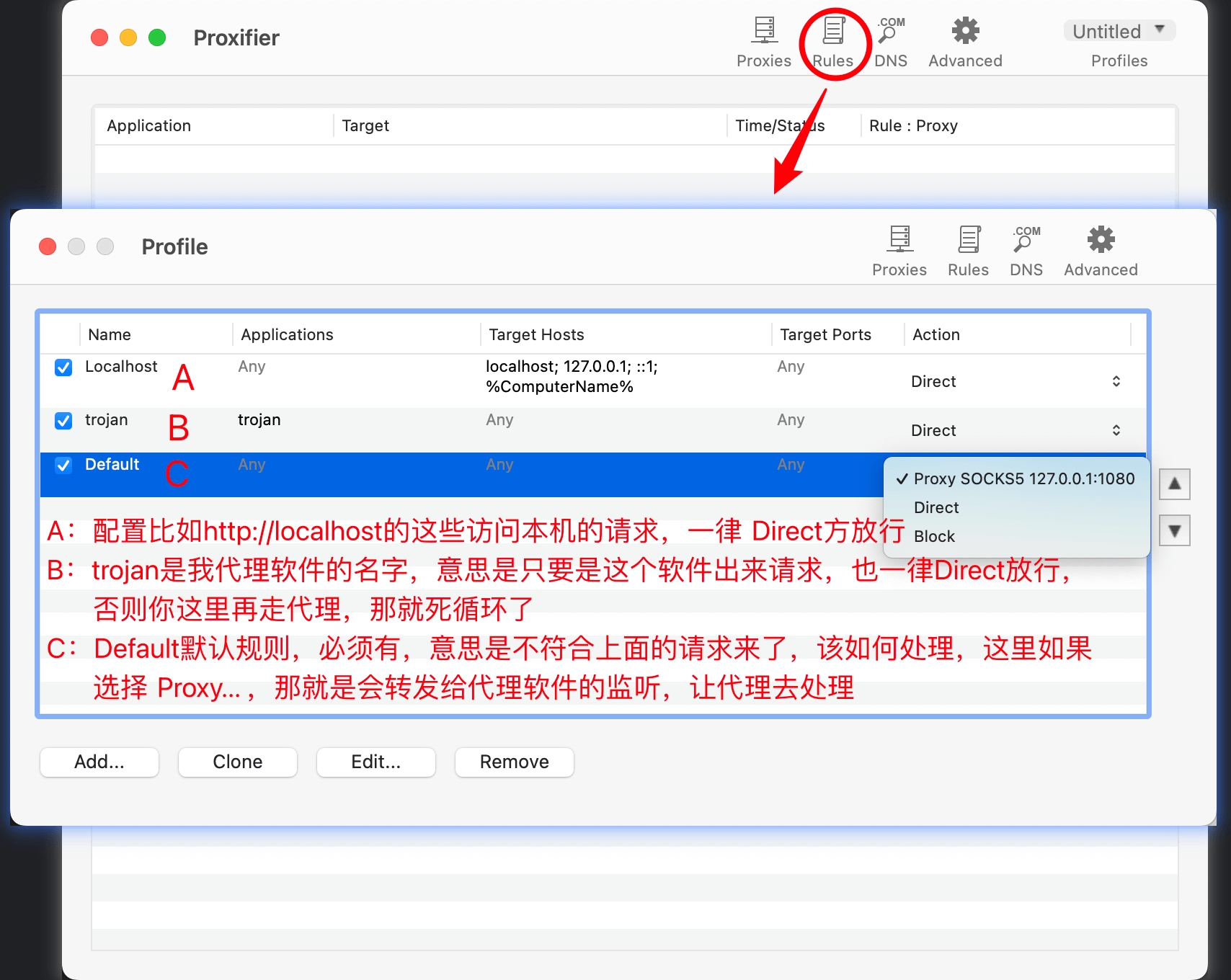This screenshot has width=1231, height=980.
Task: Click the Target Hosts column header
Action: 536,335
